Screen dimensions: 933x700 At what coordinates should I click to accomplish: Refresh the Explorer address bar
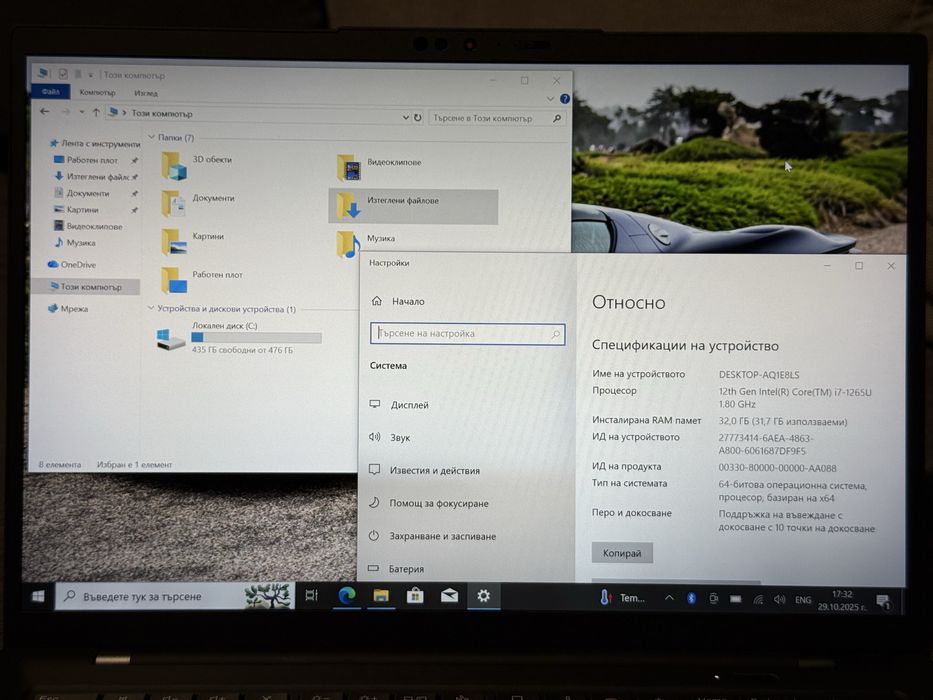(x=418, y=117)
